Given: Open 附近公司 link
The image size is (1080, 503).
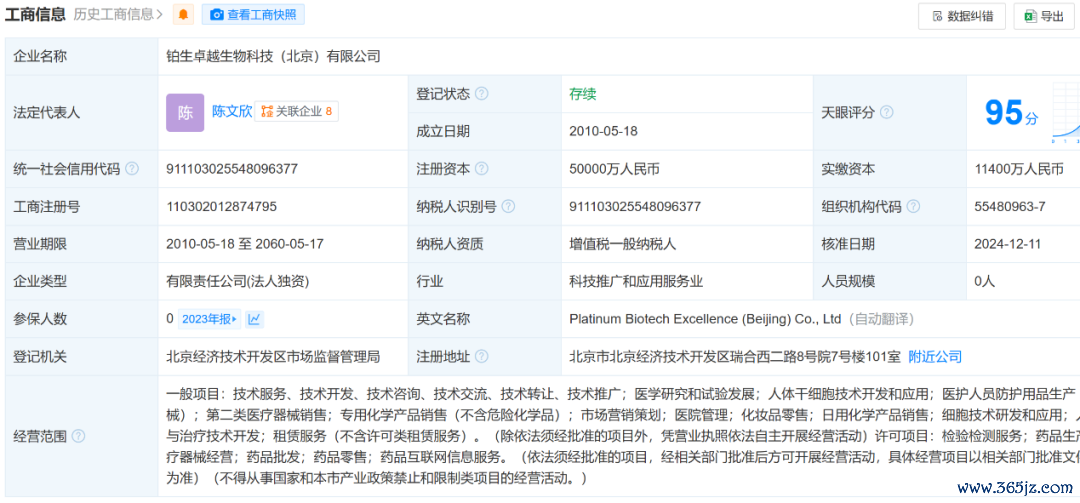Looking at the screenshot, I should point(935,357).
